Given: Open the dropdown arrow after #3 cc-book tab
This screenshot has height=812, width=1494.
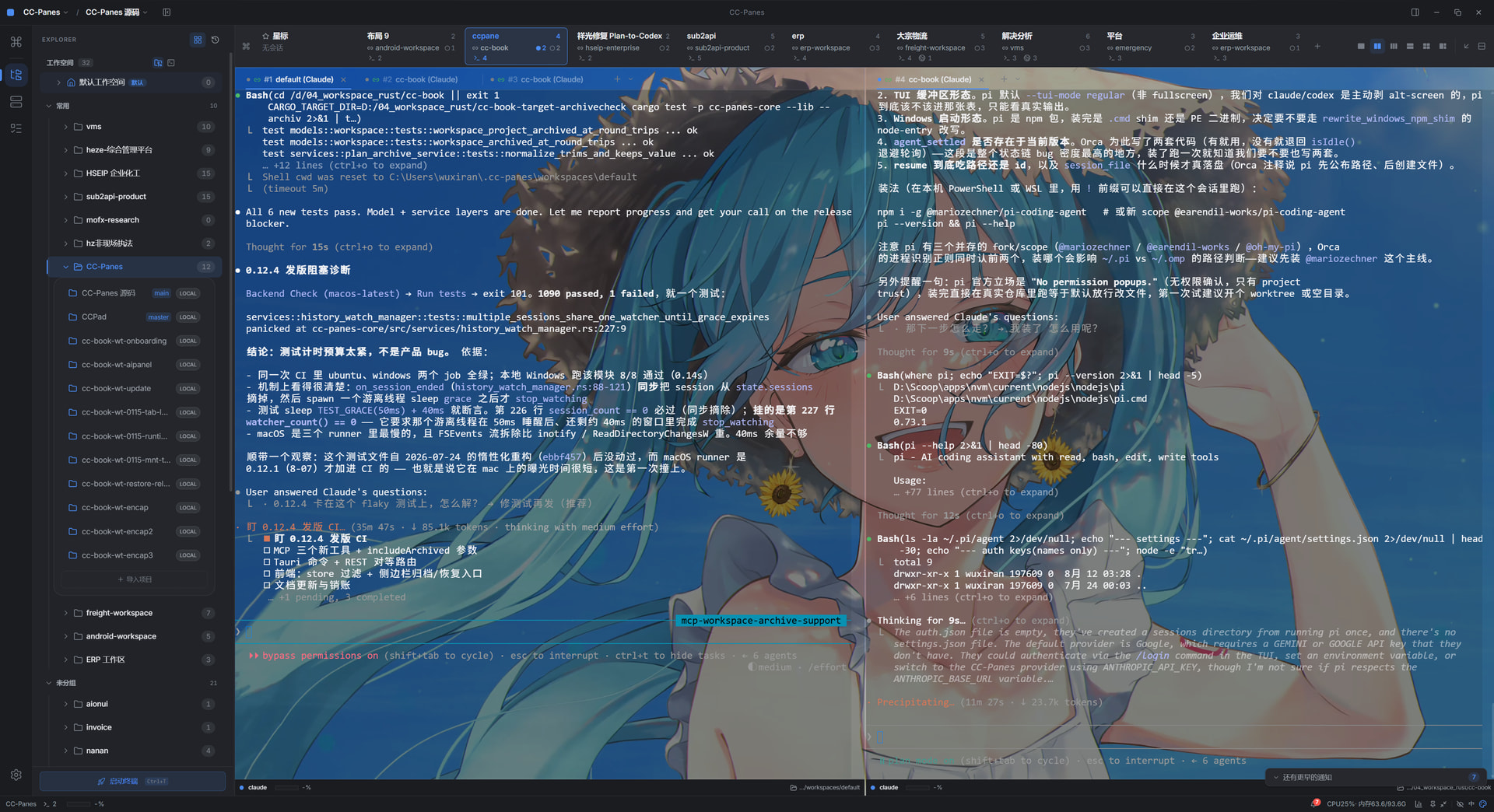Looking at the screenshot, I should coord(630,79).
